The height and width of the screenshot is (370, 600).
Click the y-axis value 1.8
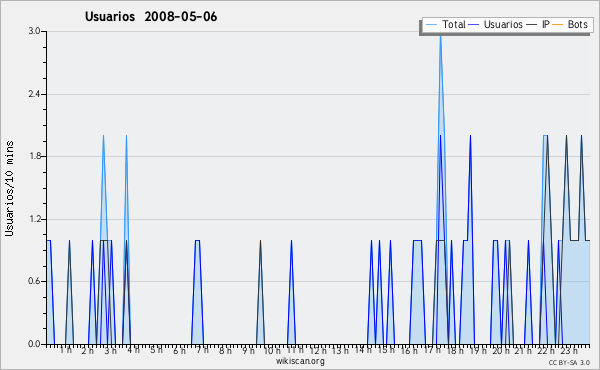(x=34, y=156)
